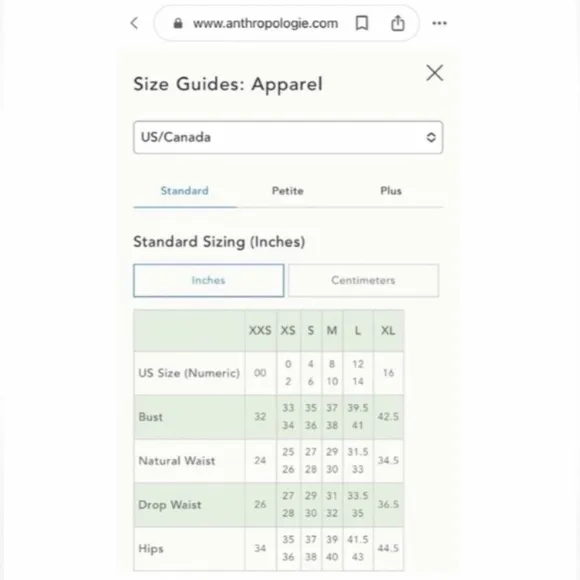Click the www.anthropologie.com address field
580x580 pixels.
point(265,23)
